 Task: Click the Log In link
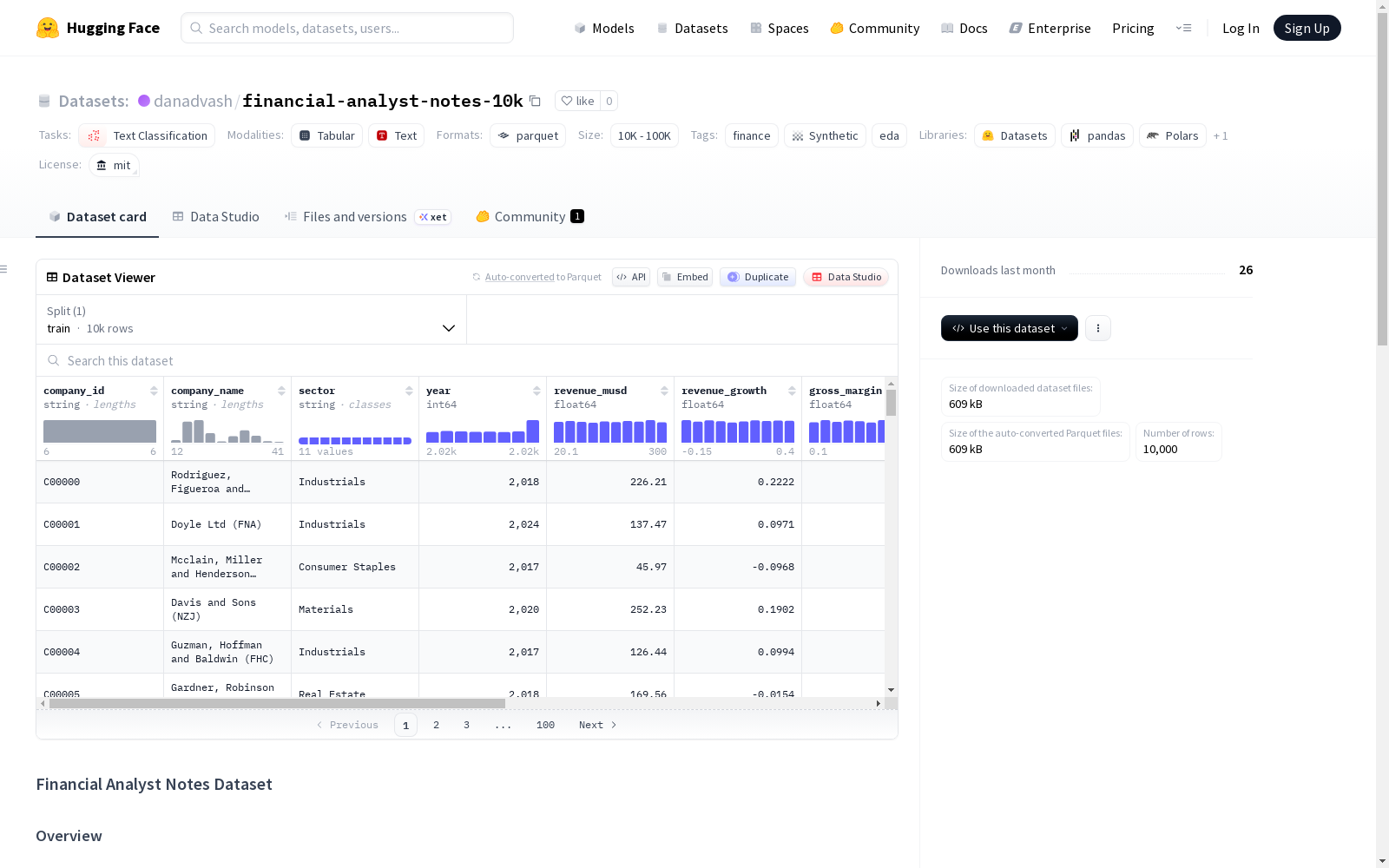coord(1241,28)
